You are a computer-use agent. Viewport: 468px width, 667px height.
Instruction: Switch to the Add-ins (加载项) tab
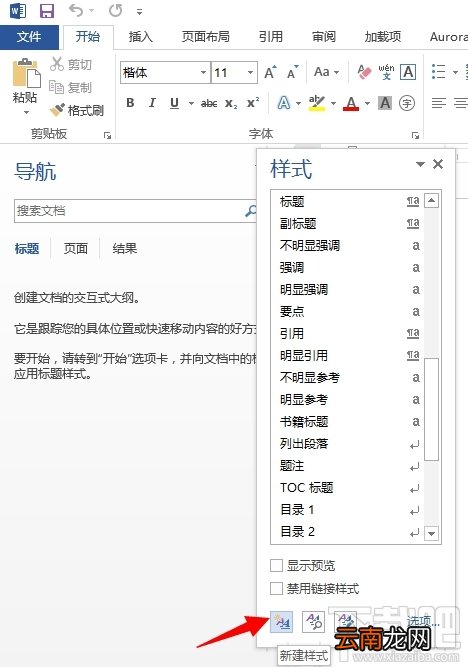(382, 37)
